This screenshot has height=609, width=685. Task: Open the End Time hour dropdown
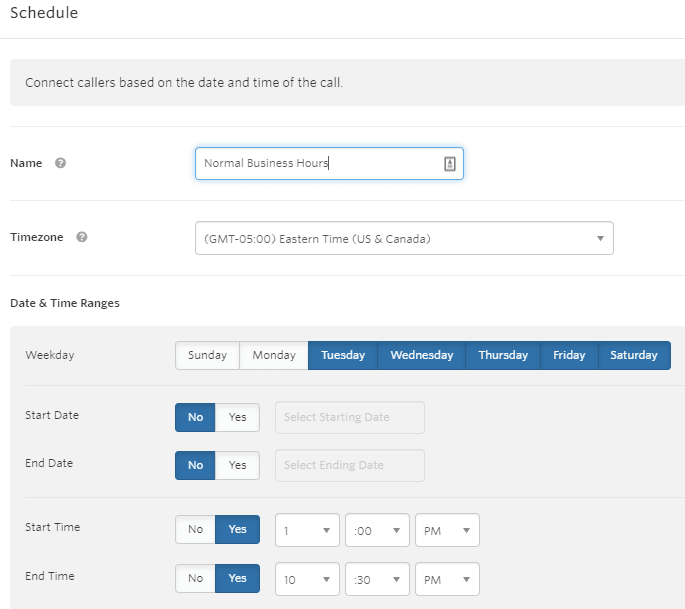(307, 579)
